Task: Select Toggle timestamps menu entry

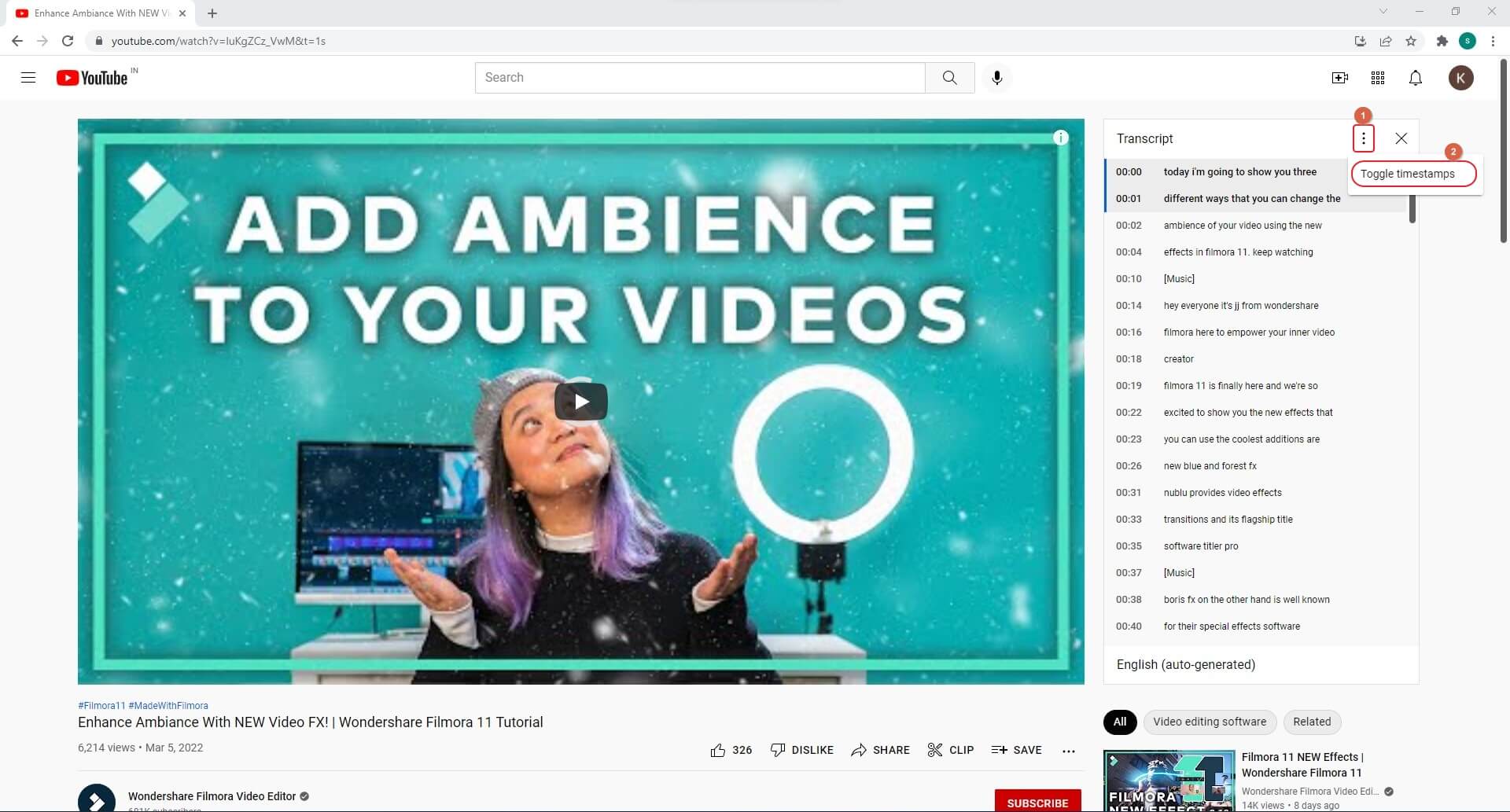Action: [1413, 174]
